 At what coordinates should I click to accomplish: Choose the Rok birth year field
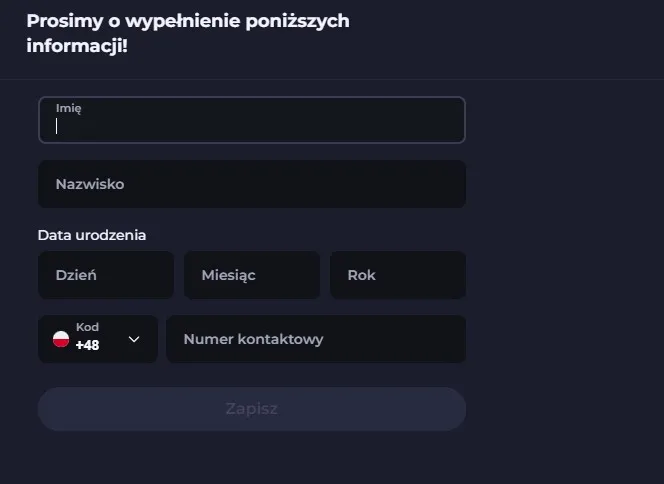click(398, 275)
